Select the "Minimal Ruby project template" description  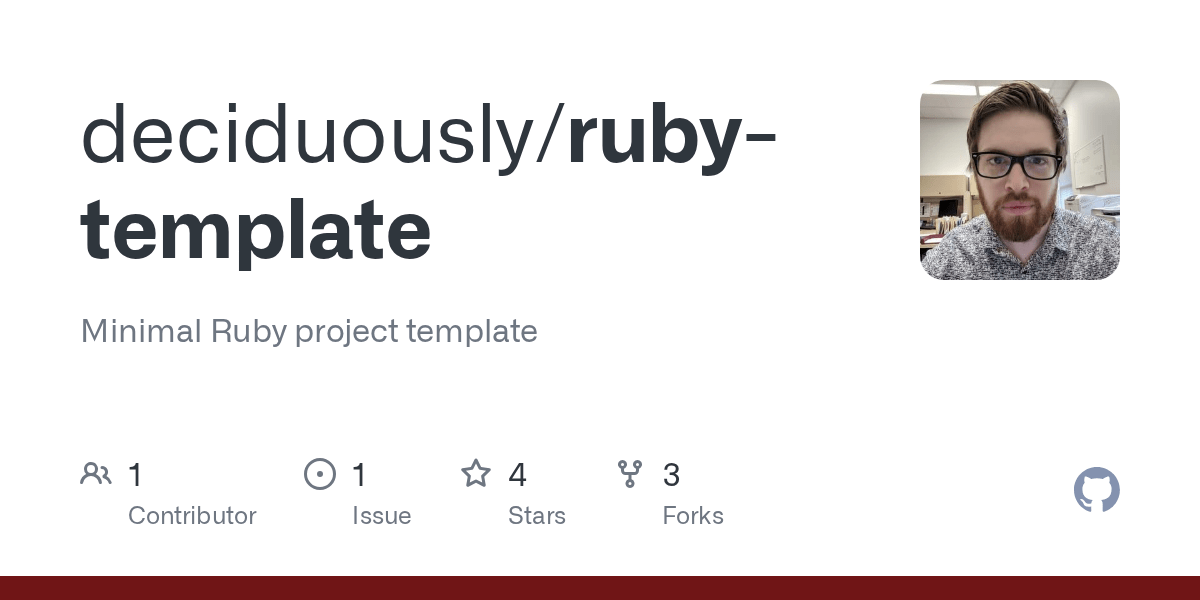[x=309, y=331]
